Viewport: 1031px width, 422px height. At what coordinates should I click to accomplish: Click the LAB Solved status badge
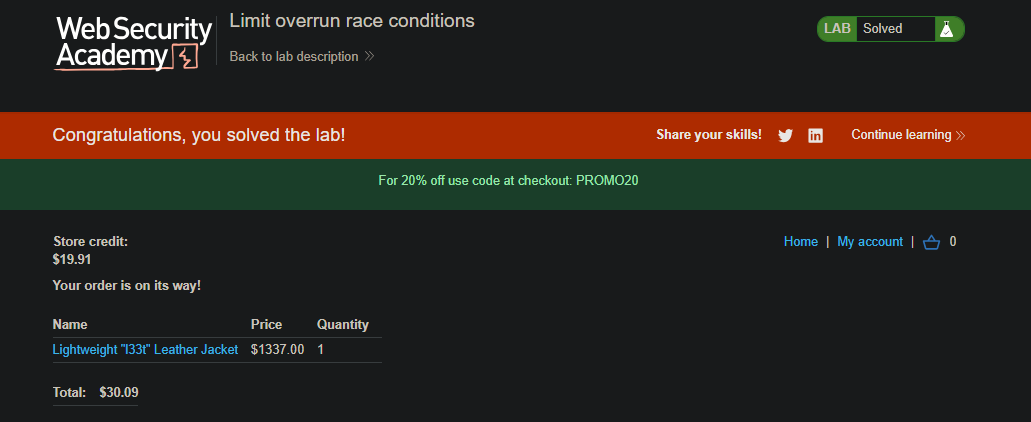[890, 29]
